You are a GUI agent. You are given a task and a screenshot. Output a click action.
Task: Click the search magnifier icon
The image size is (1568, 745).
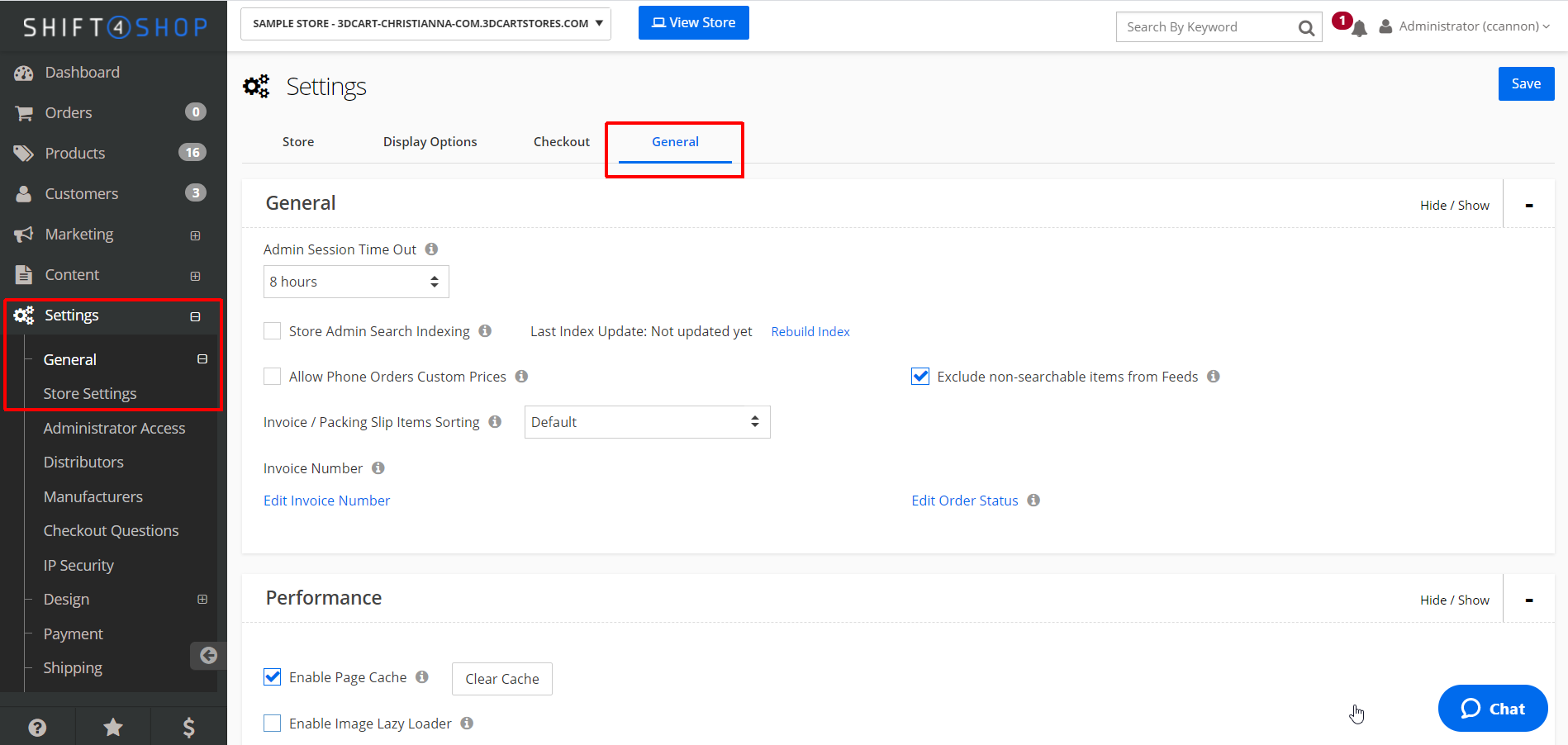pos(1306,28)
